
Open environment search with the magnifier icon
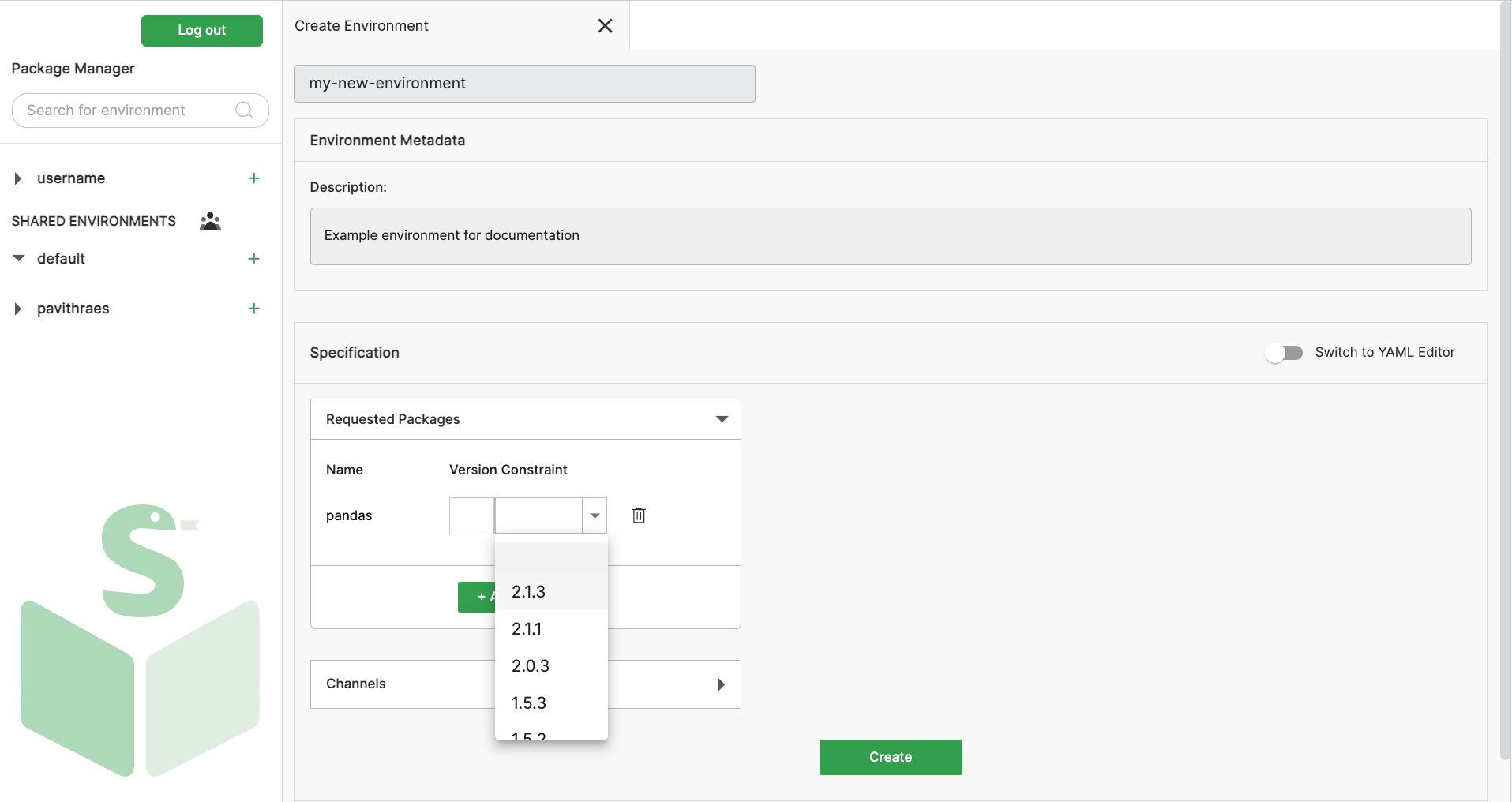point(244,110)
